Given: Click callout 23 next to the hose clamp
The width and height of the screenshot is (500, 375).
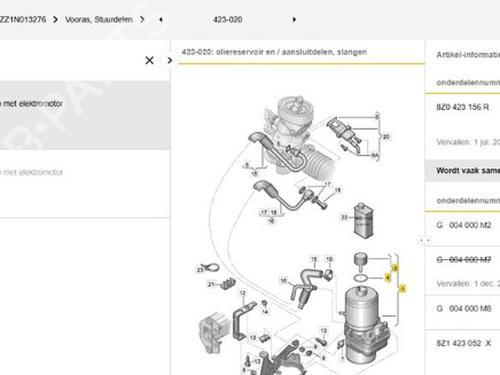Looking at the screenshot, I should coord(200,270).
